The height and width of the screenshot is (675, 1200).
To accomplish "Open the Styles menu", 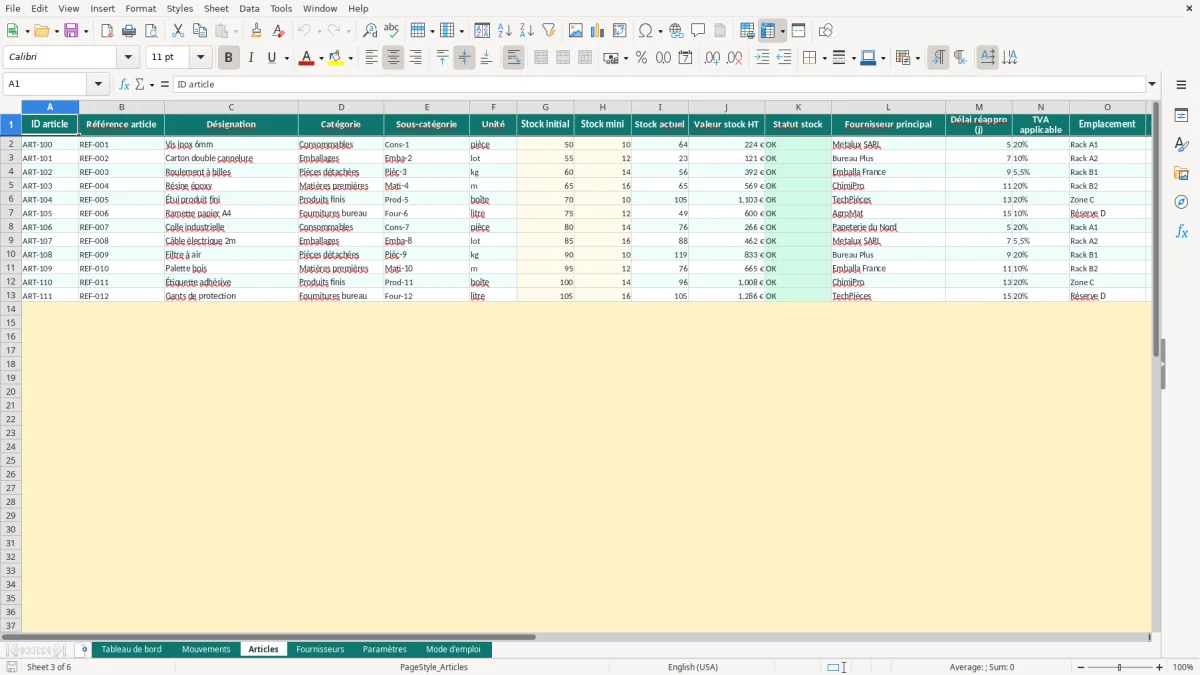I will tap(180, 8).
